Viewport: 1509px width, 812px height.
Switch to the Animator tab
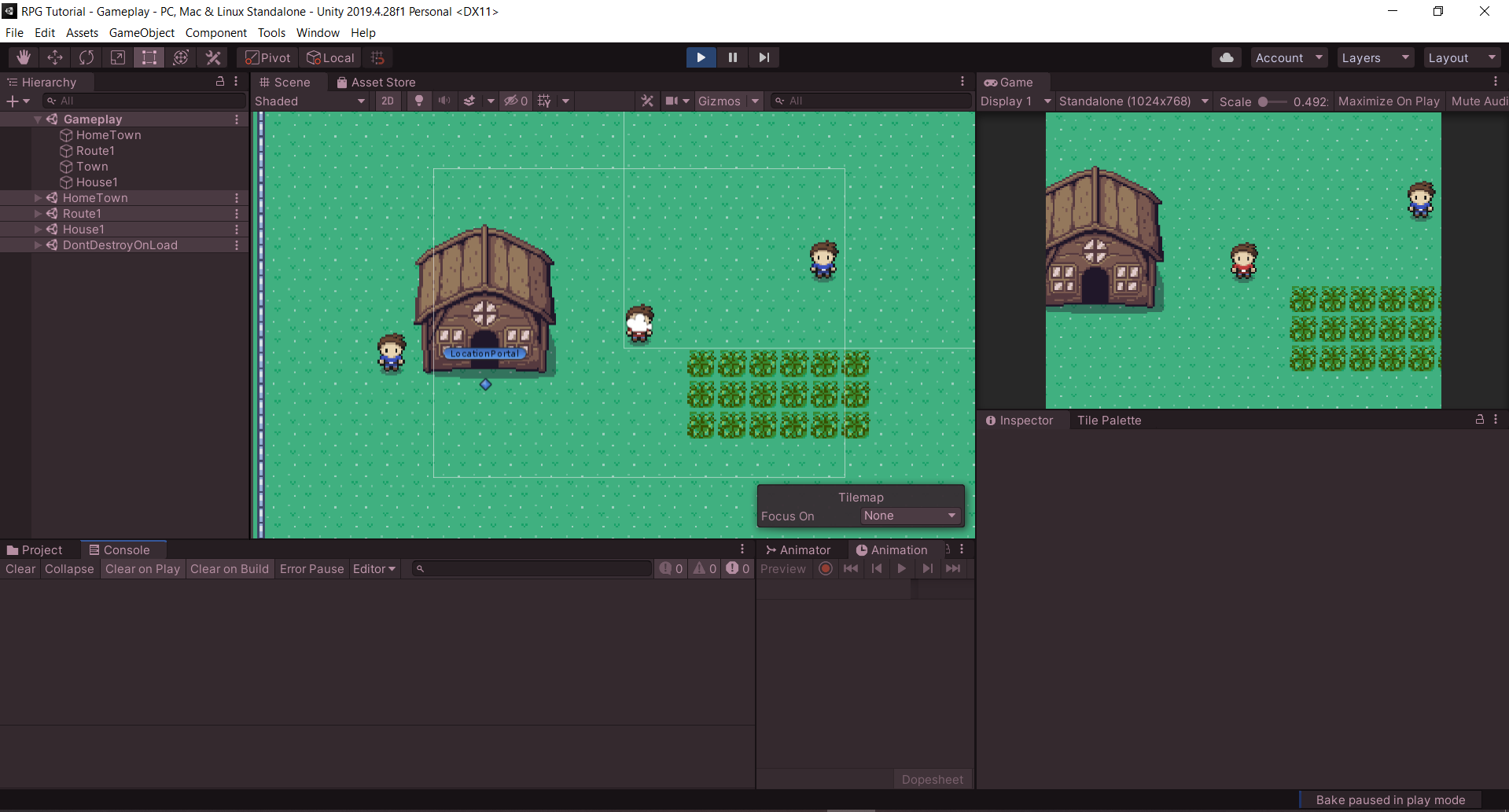(798, 550)
